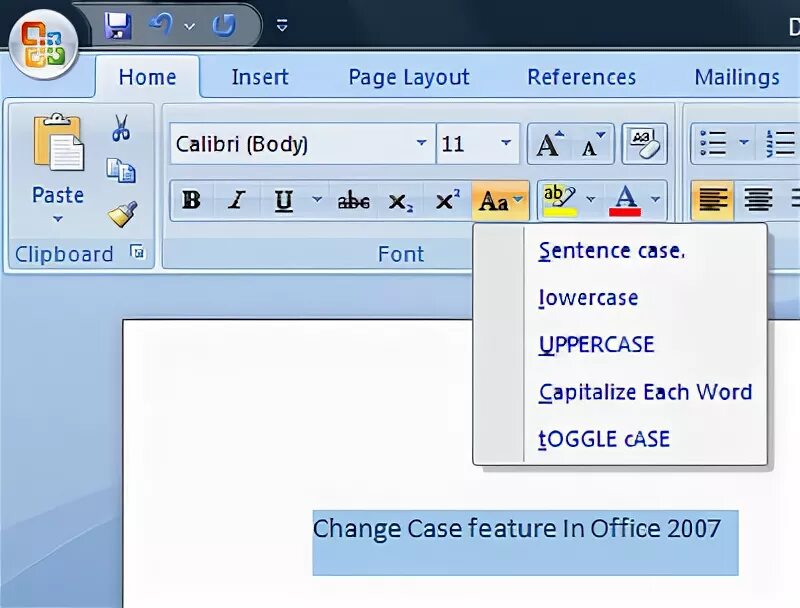Open the highlight color dropdown arrow

click(x=591, y=199)
